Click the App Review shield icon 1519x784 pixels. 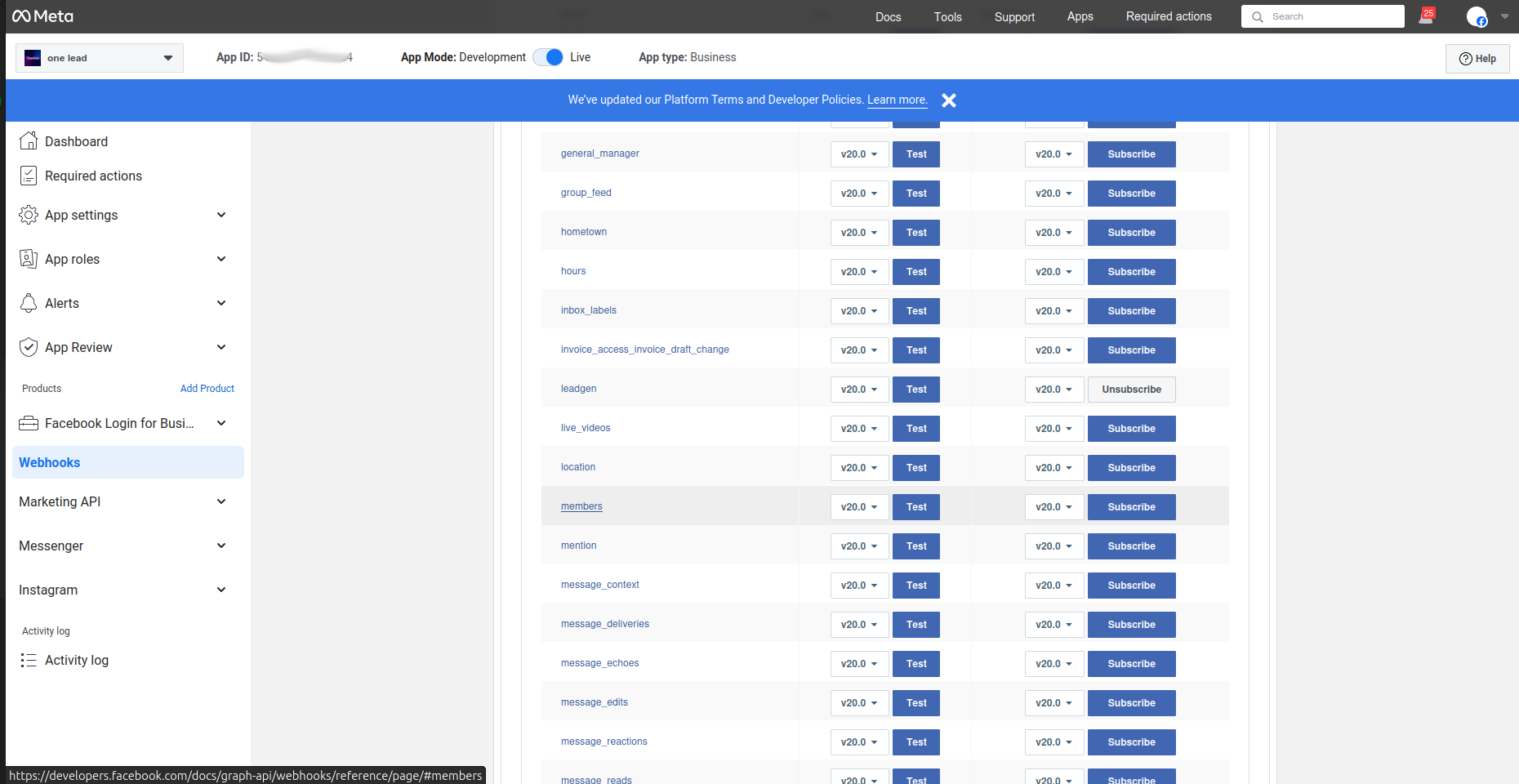29,347
